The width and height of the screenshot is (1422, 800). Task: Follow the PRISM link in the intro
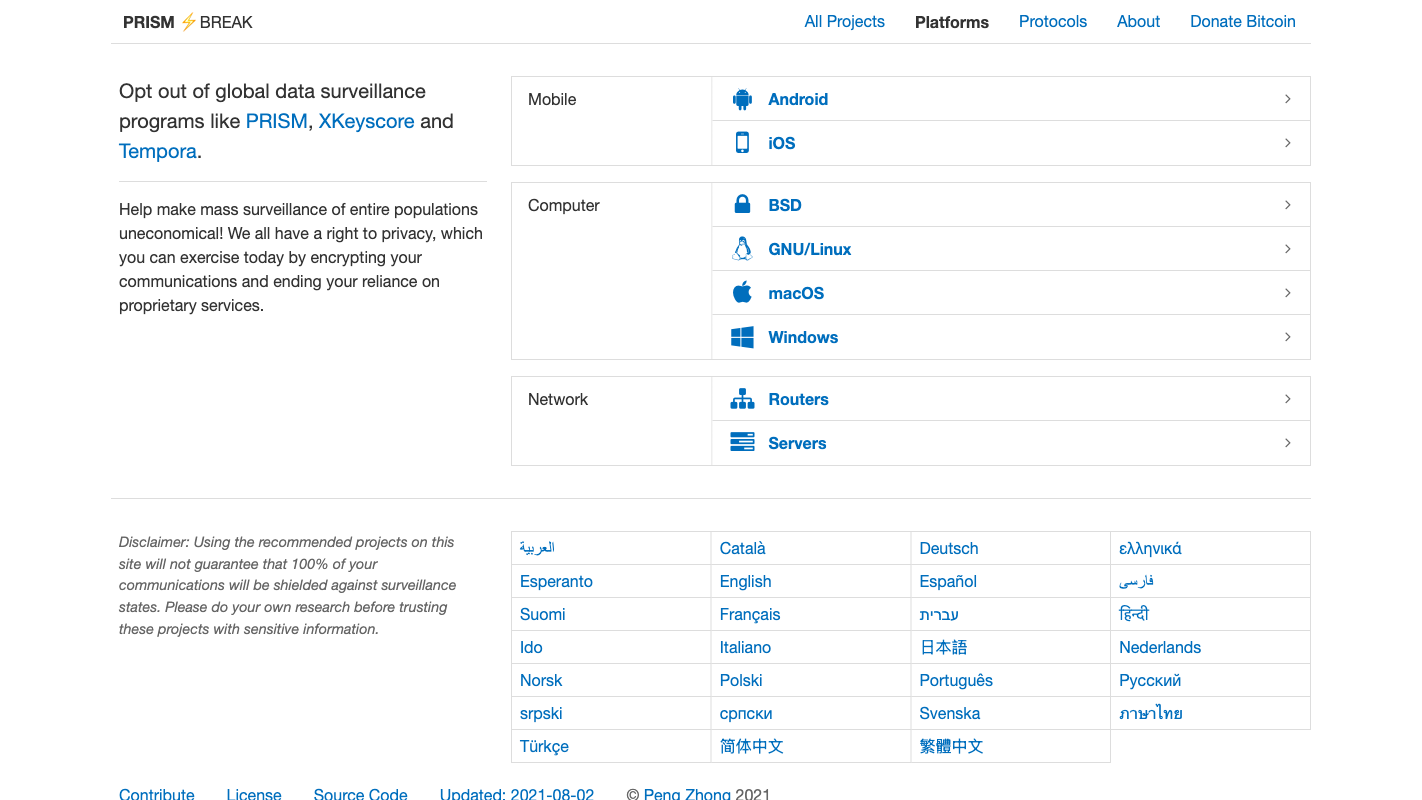click(x=276, y=121)
